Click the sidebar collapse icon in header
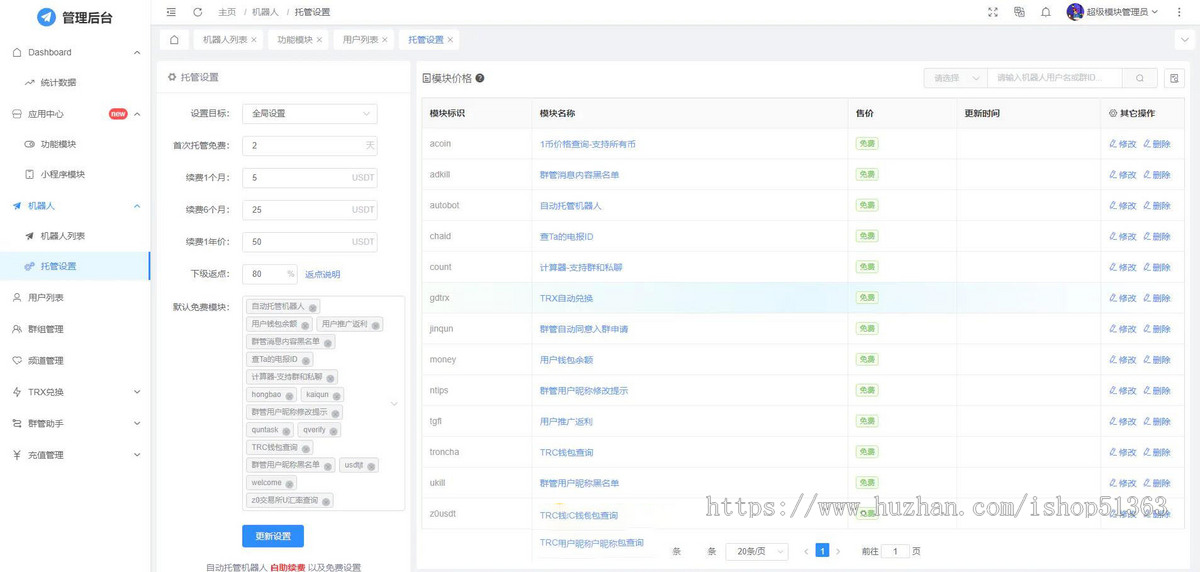This screenshot has width=1200, height=572. pos(171,12)
